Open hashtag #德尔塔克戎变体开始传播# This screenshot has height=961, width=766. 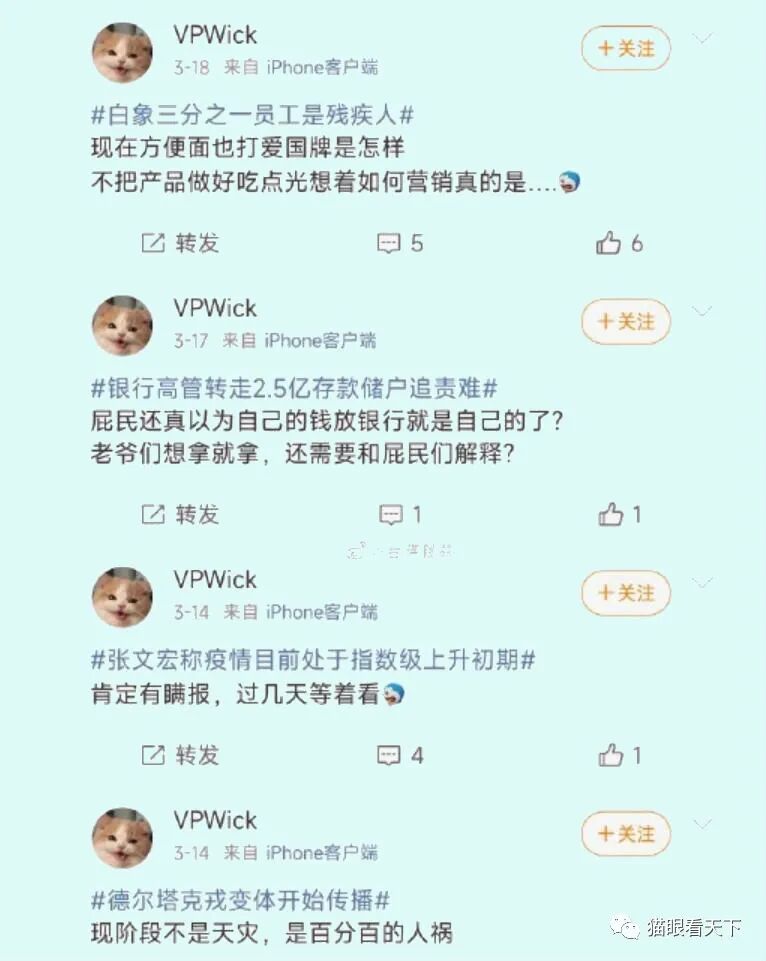[240, 900]
